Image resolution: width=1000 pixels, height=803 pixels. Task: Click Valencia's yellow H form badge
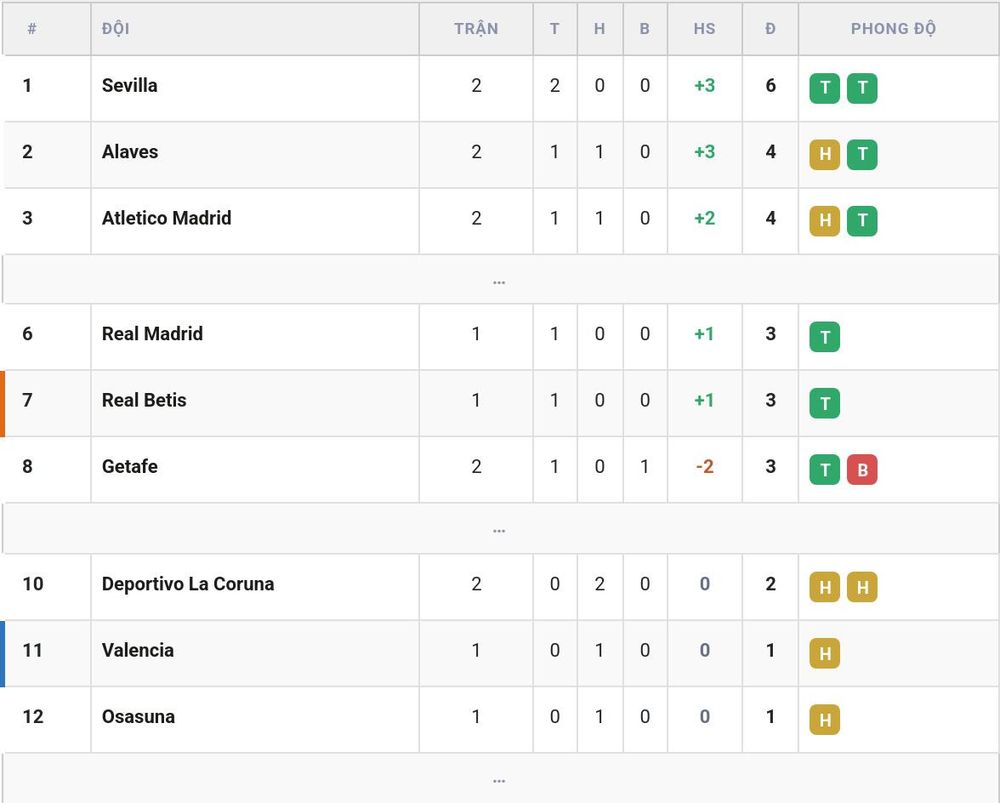click(825, 653)
